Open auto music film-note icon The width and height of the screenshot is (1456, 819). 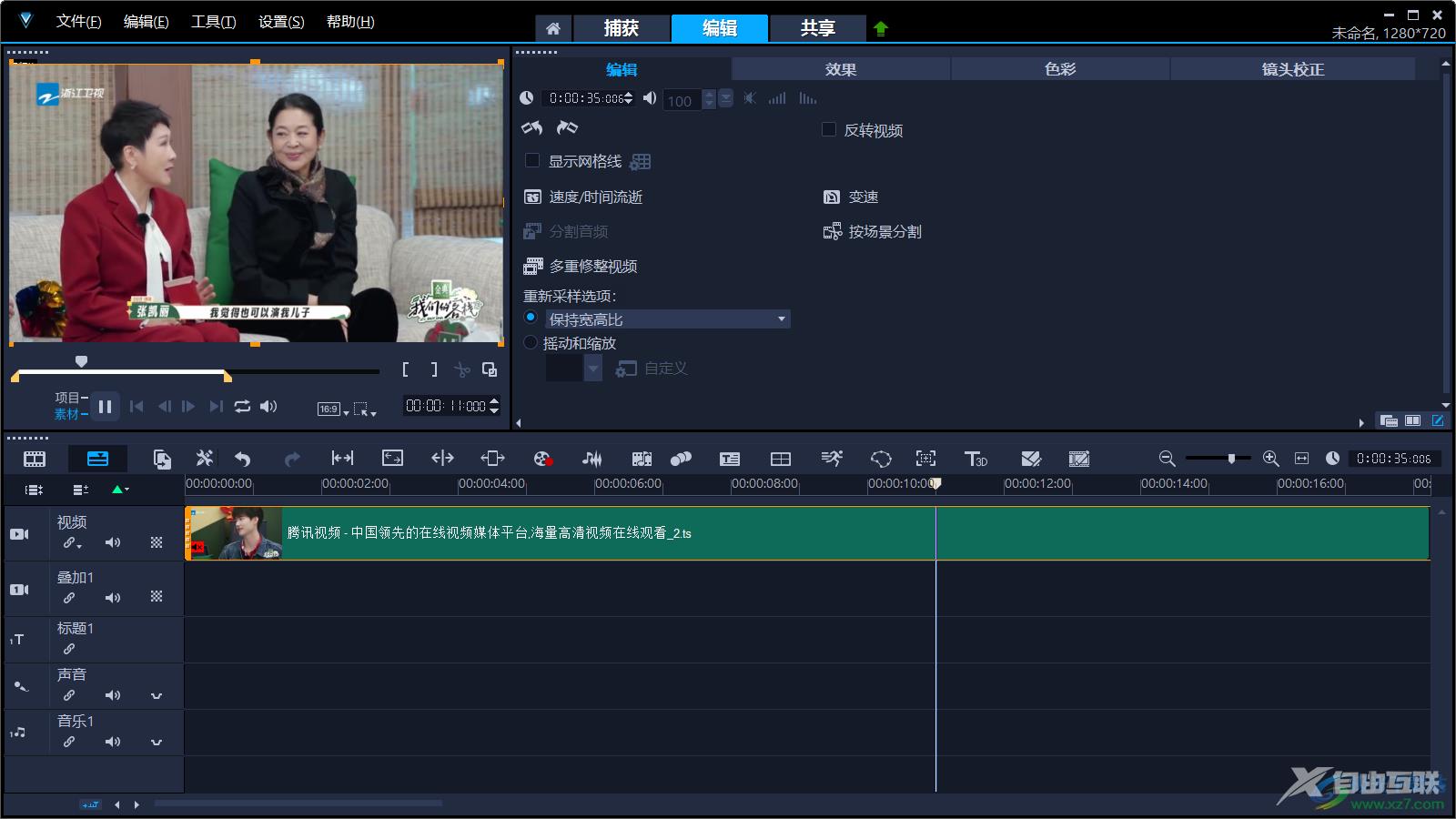pyautogui.click(x=642, y=459)
